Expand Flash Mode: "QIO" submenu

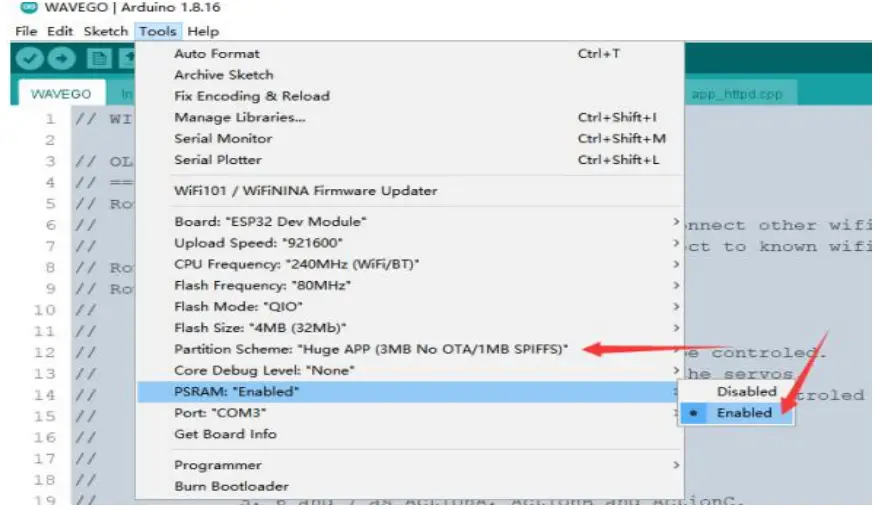click(x=410, y=307)
